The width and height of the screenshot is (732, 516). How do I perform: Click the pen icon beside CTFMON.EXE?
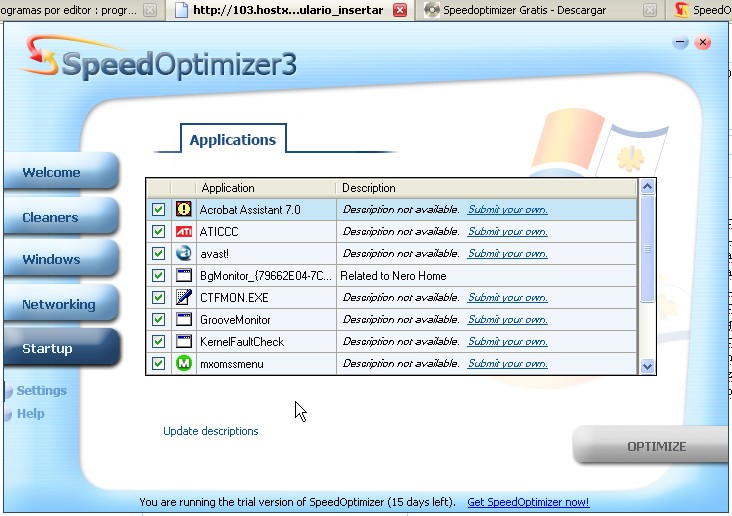[x=183, y=297]
